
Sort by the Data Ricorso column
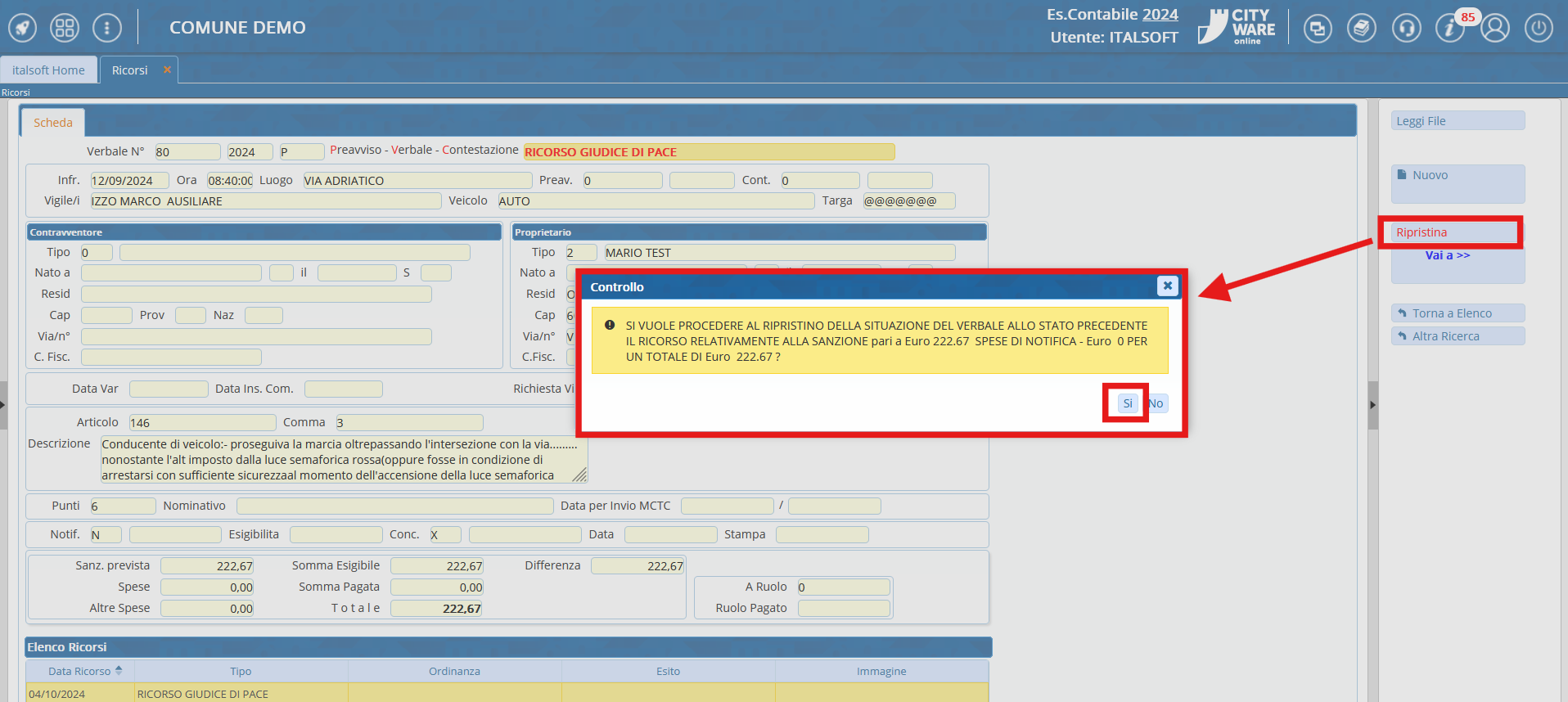79,671
